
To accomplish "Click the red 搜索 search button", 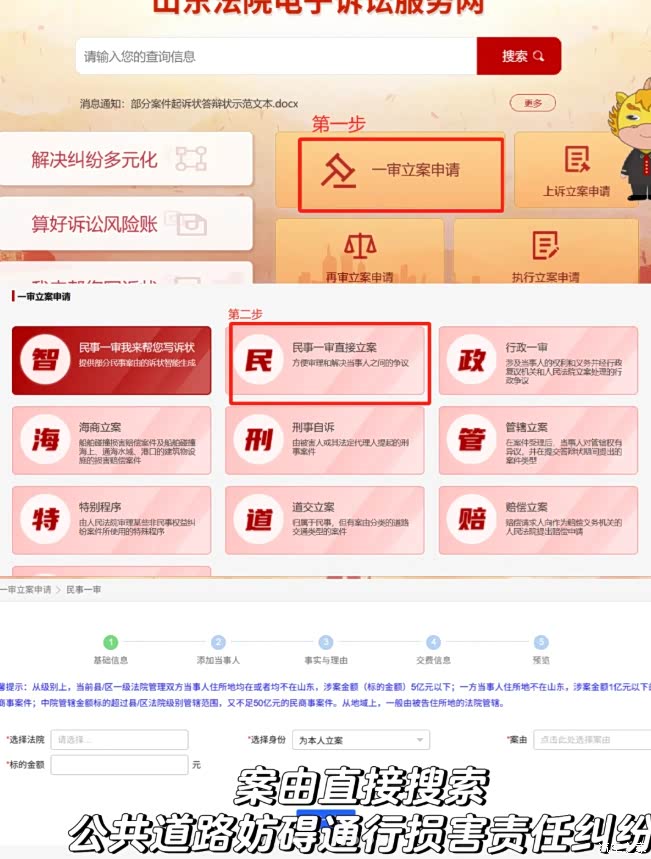I will 518,56.
